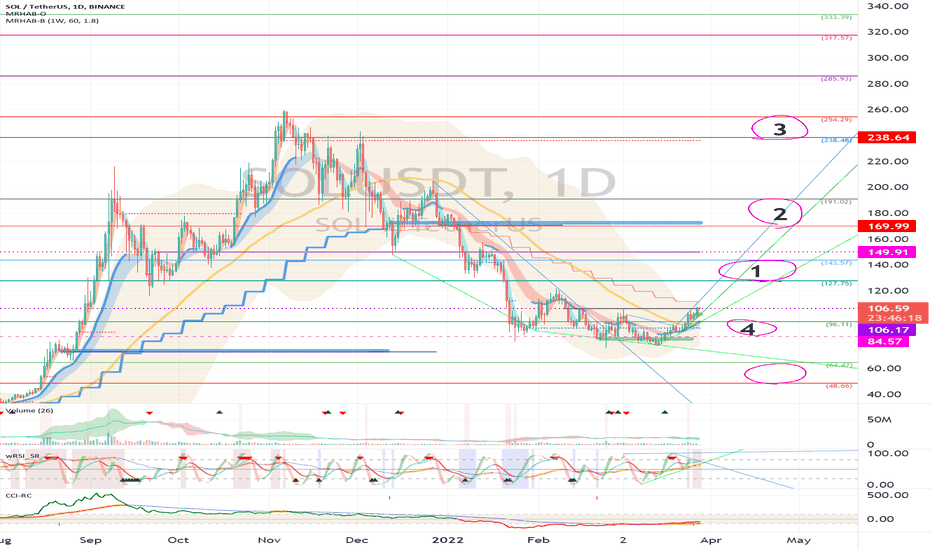This screenshot has height=550, width=932.
Task: Click the 200.00 price axis label
Action: 887,187
